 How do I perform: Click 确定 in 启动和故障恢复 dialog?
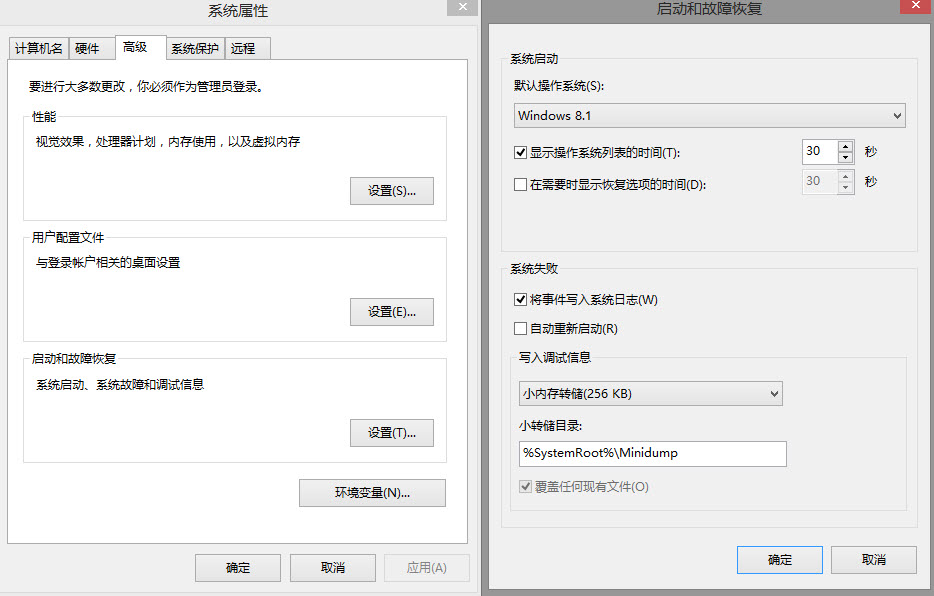click(x=779, y=560)
